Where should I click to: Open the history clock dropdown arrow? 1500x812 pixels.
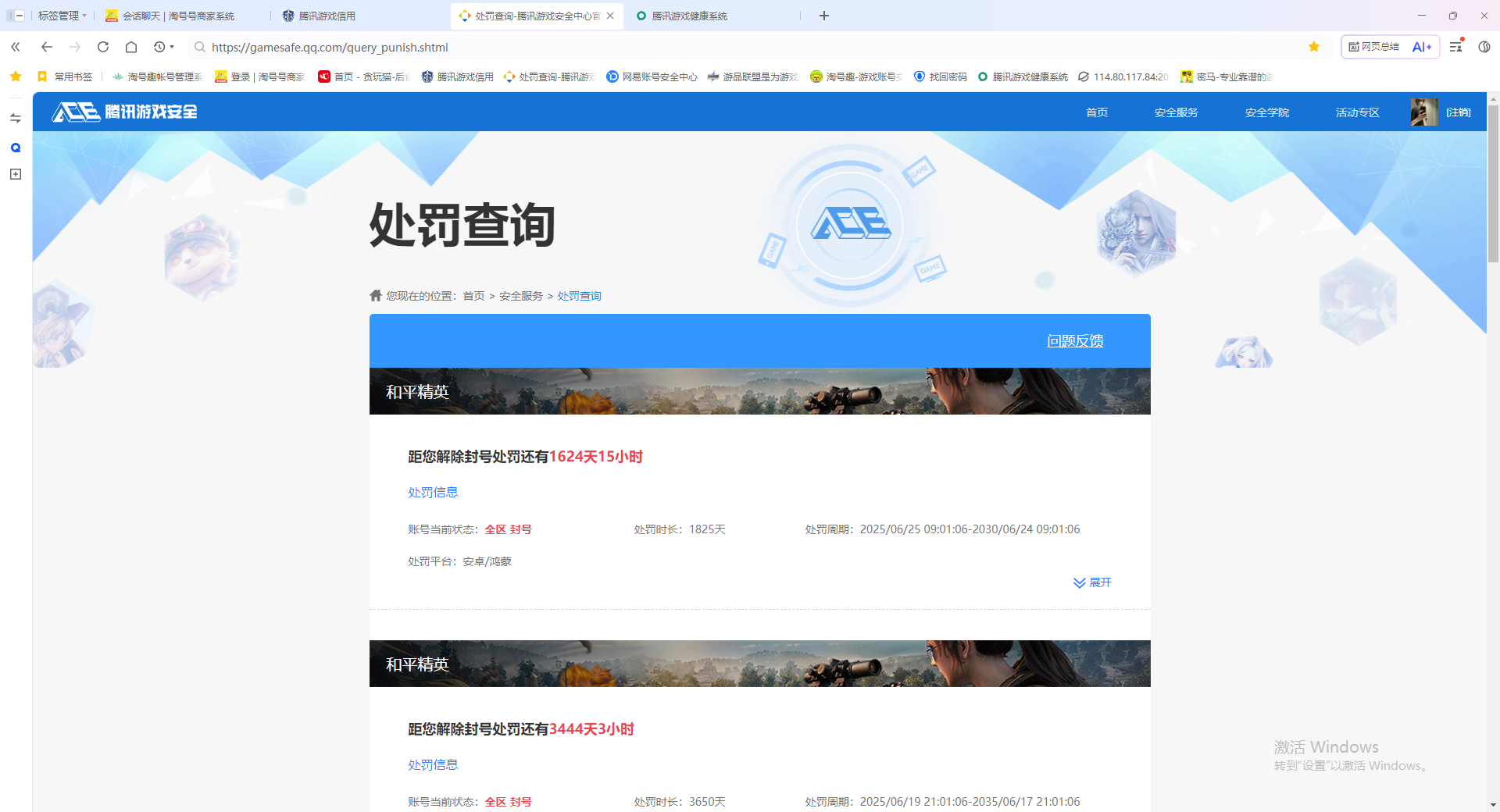[172, 47]
